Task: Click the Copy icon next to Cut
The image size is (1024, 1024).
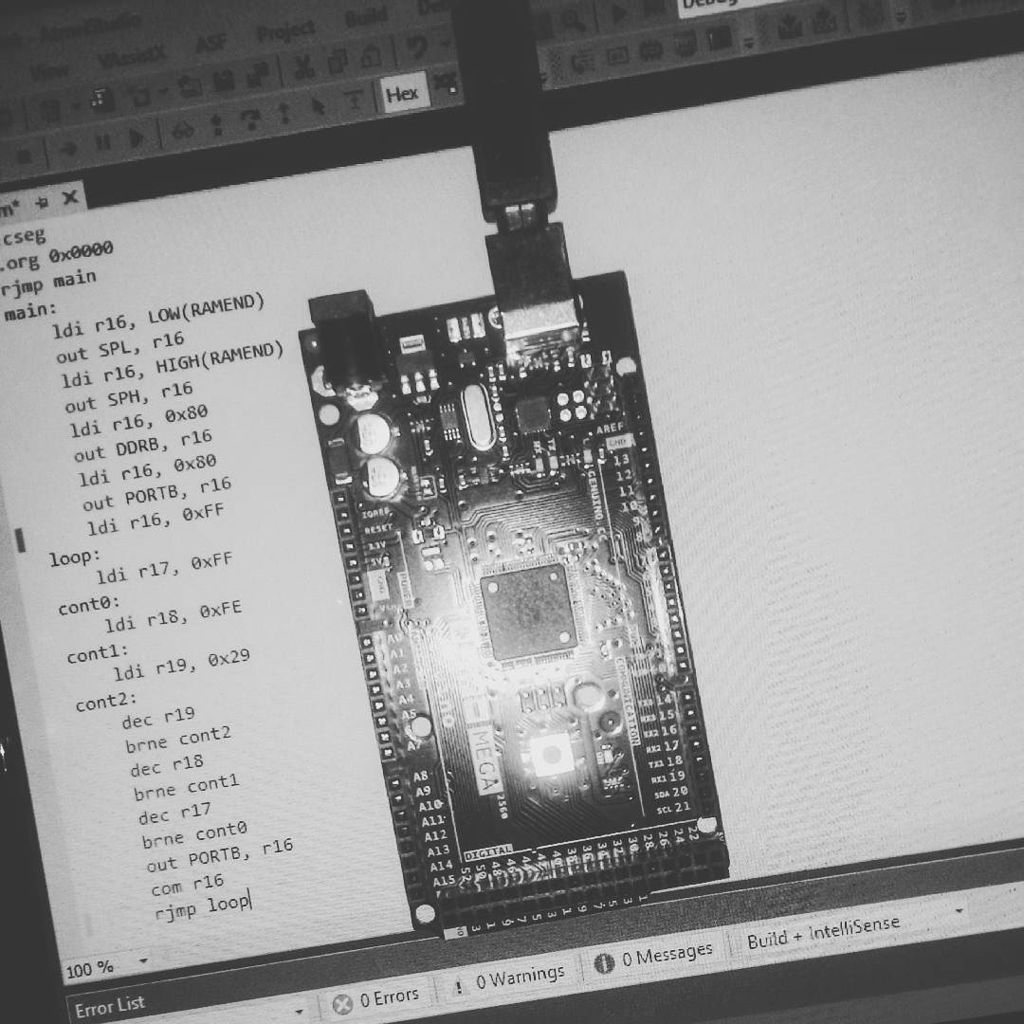Action: pos(338,60)
